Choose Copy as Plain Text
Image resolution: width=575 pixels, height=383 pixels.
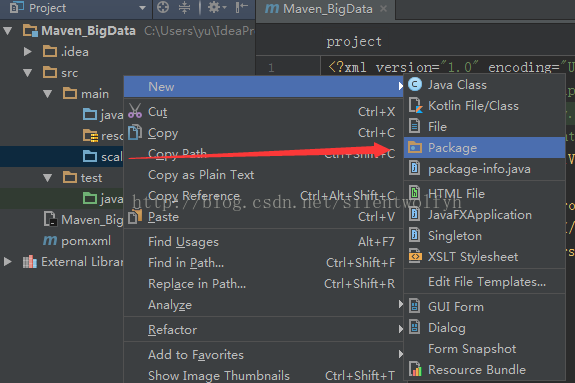pos(264,175)
